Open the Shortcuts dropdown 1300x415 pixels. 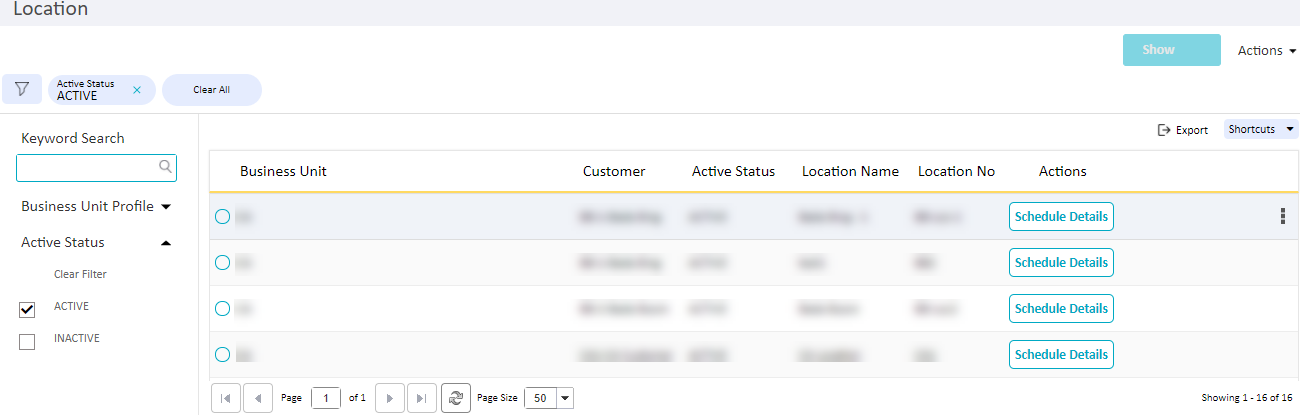(x=1261, y=129)
